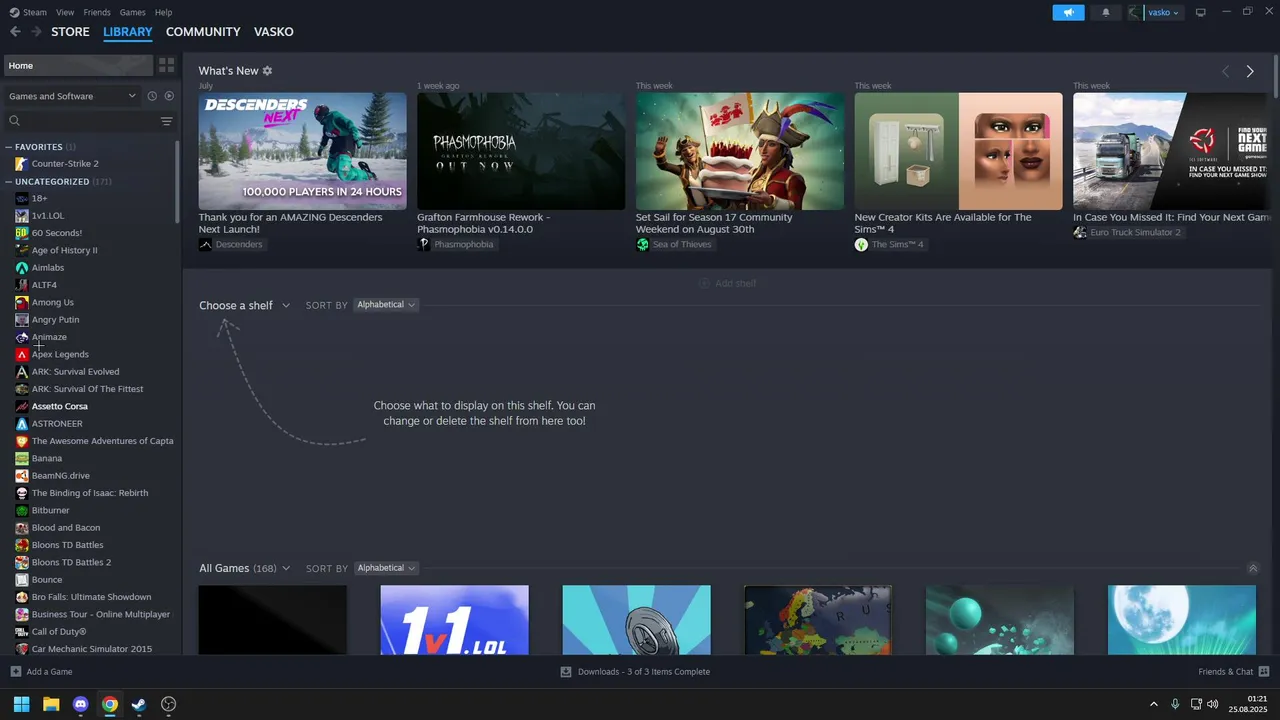Screen dimensions: 1280x720
Task: Switch library to grid collections view
Action: 166,65
